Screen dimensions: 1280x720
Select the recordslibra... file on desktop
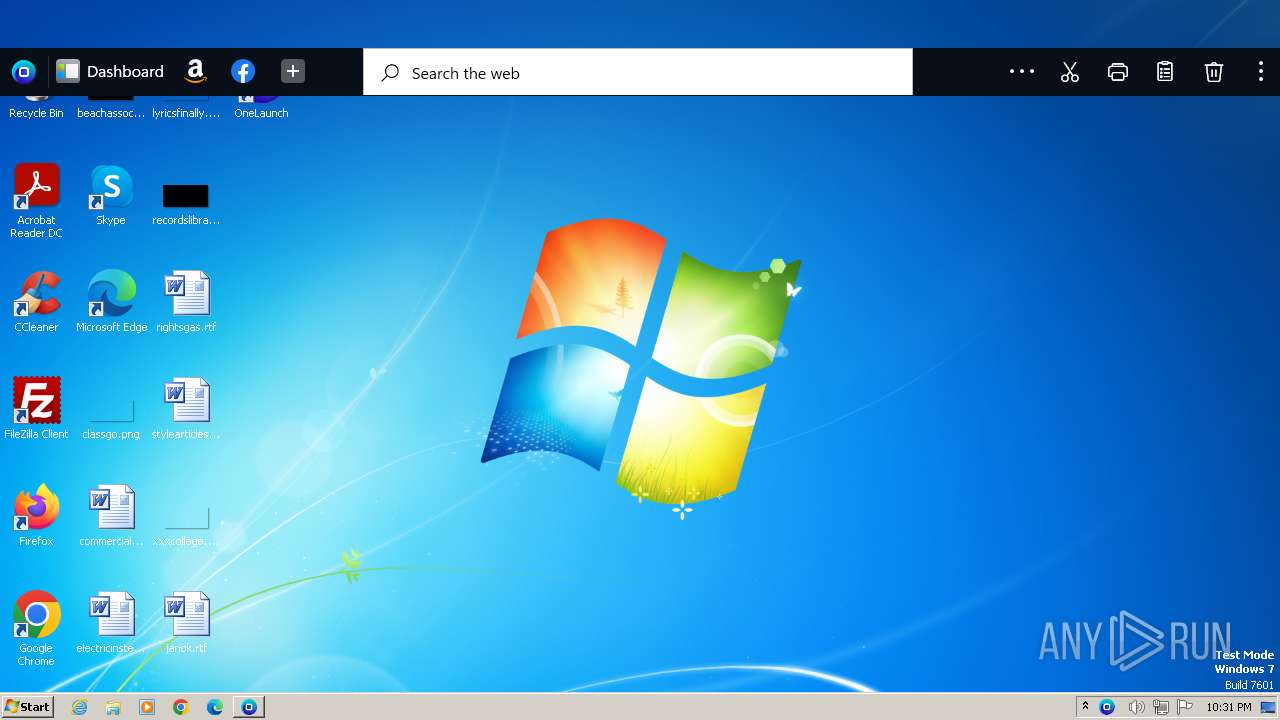click(x=186, y=203)
